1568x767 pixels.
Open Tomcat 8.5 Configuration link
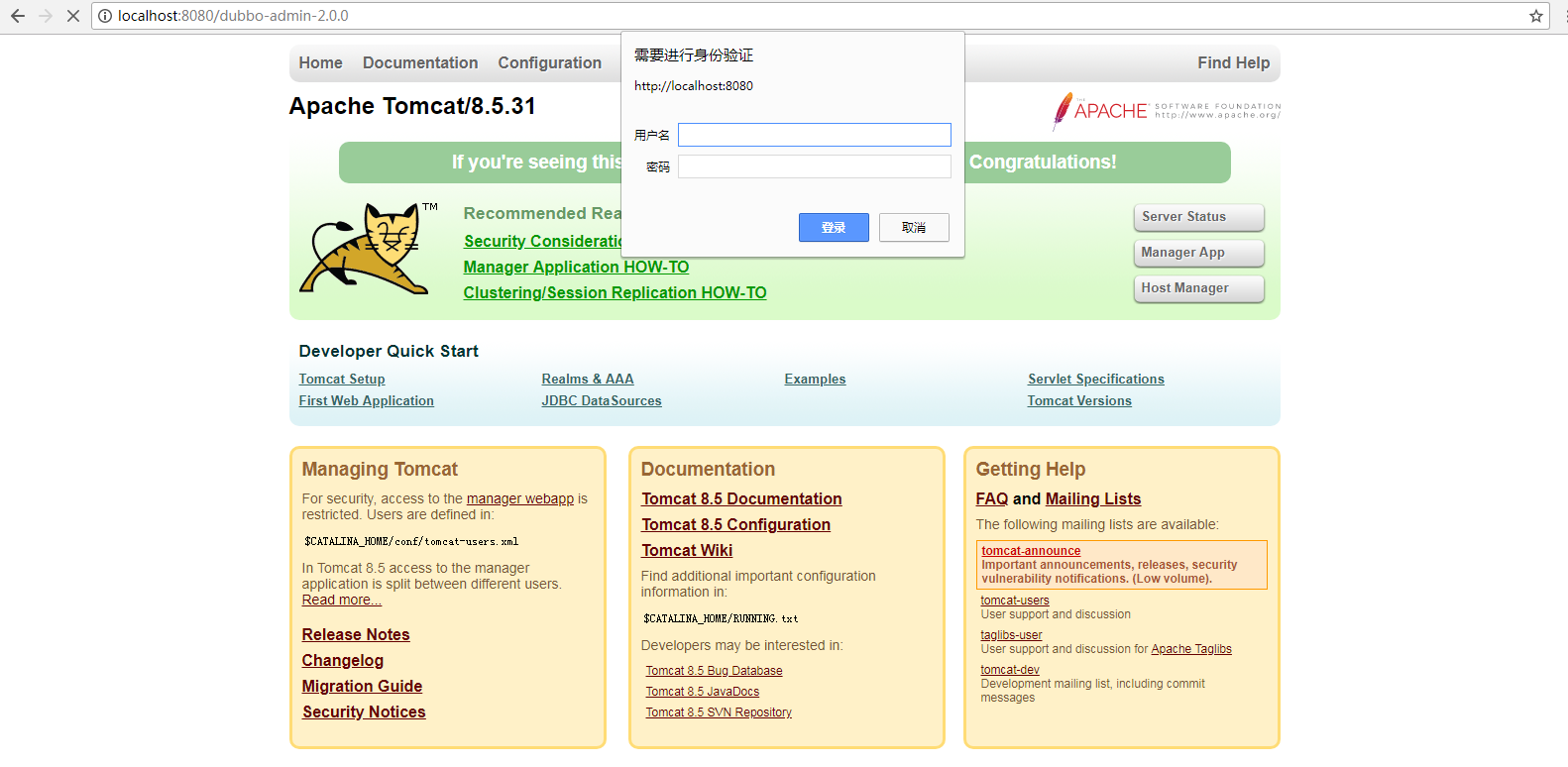(x=736, y=525)
